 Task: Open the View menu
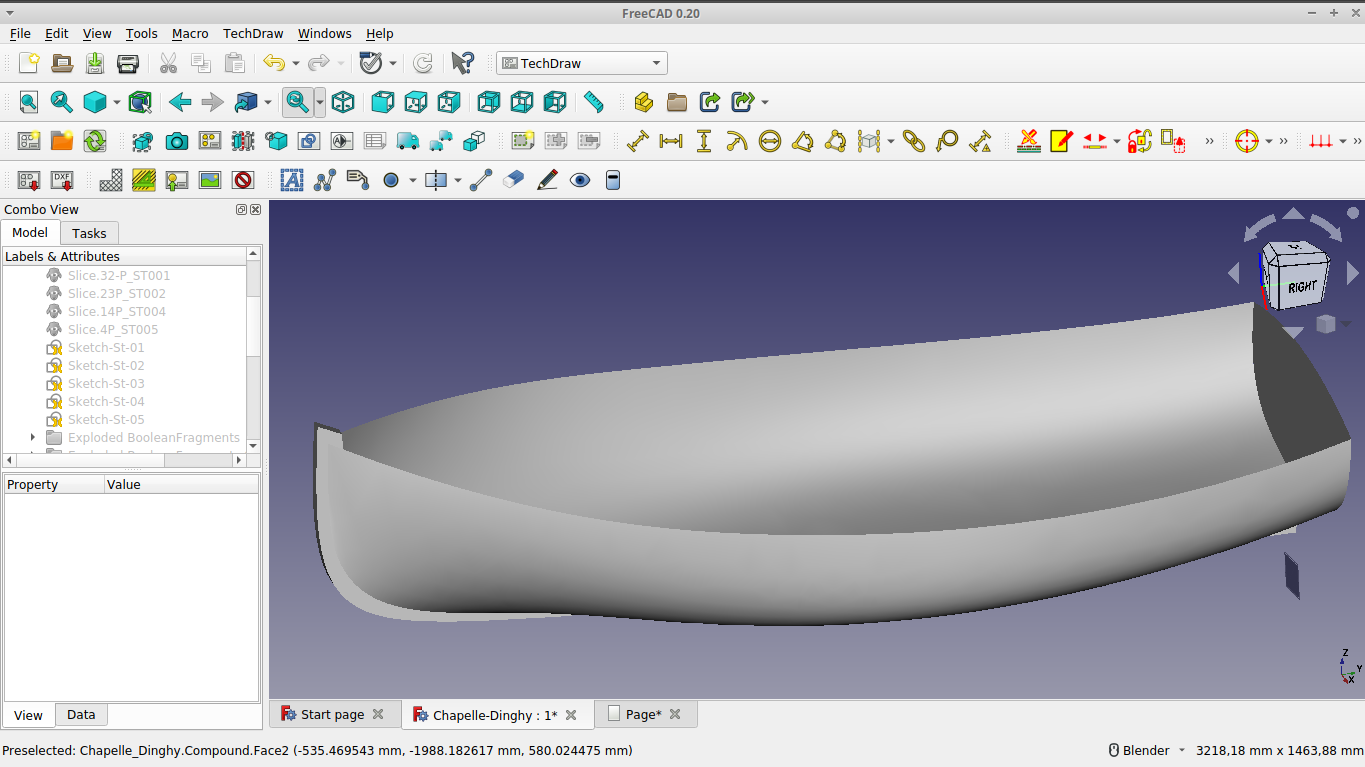[97, 33]
